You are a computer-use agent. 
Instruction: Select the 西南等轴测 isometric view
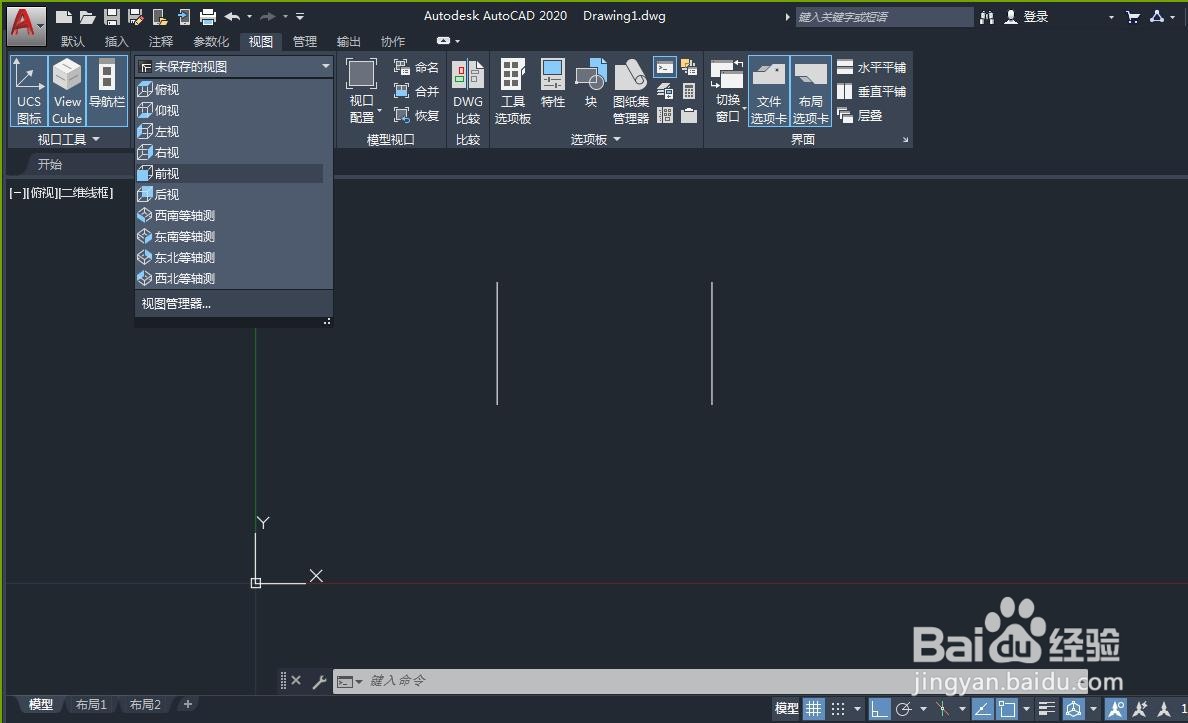tap(230, 215)
